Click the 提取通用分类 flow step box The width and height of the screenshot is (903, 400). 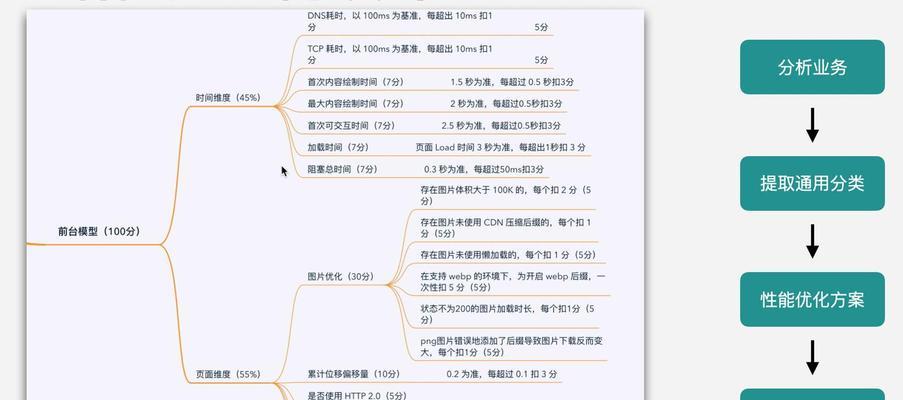(812, 184)
